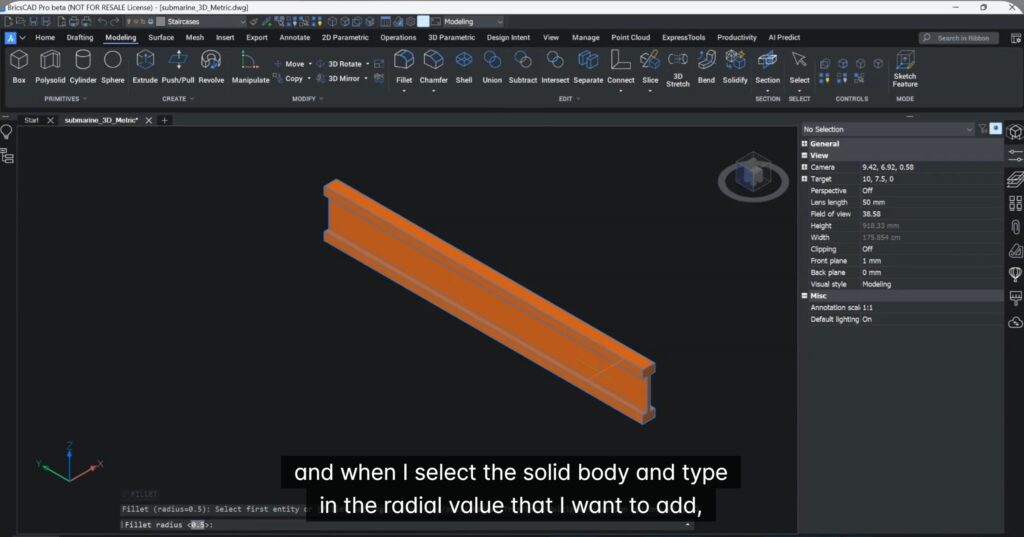Select the Sphere primitive tool

tap(113, 67)
